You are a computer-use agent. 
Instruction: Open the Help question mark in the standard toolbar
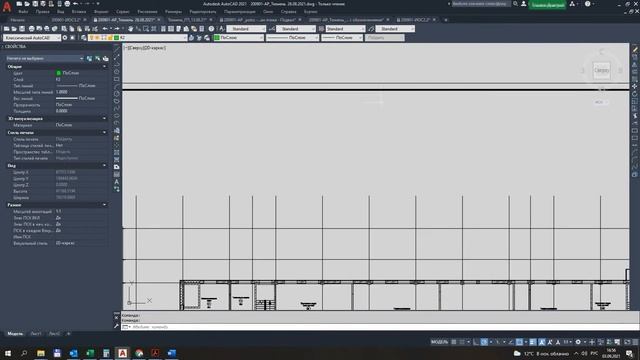point(211,29)
